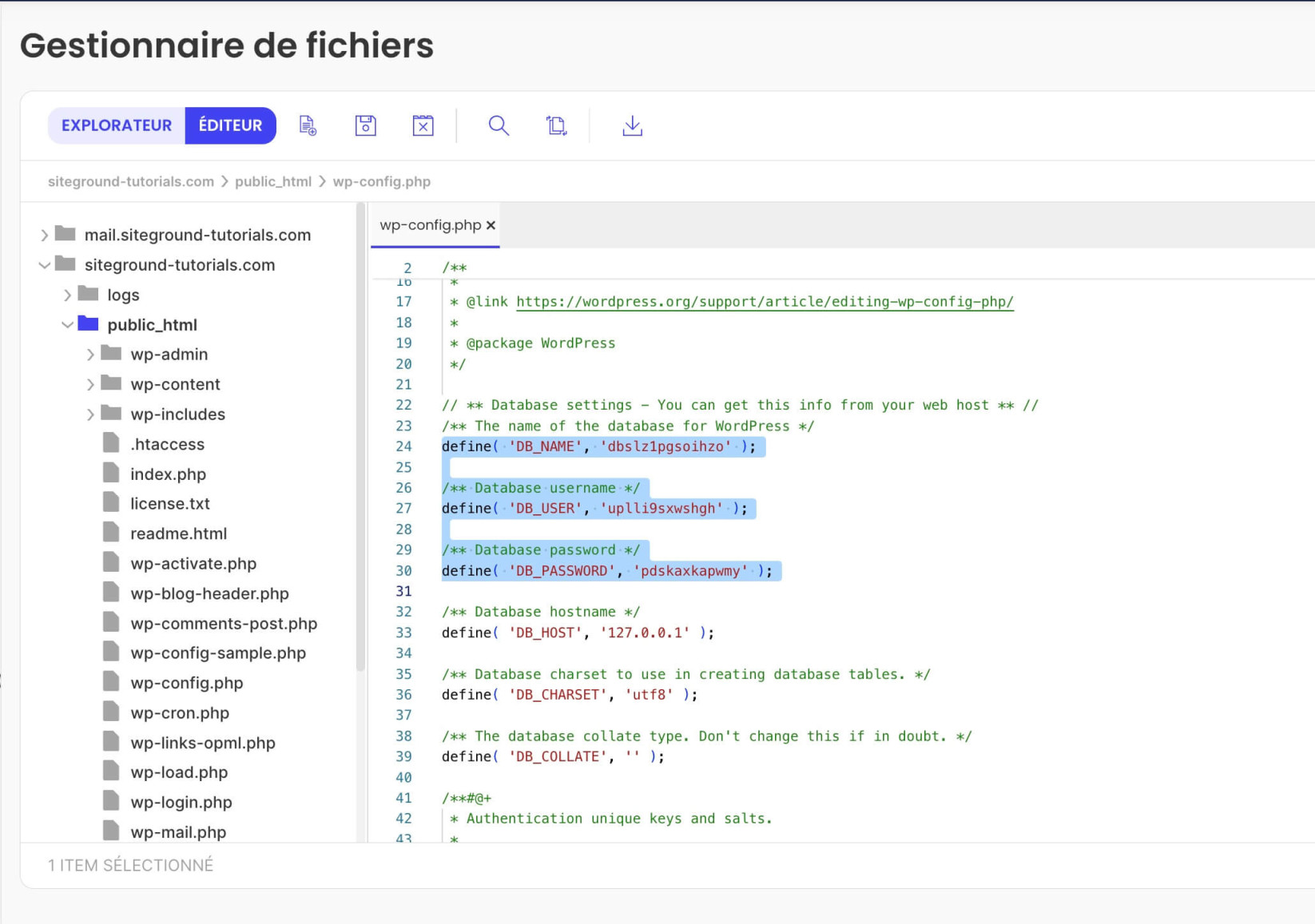Click the wp-includes folder icon
The width and height of the screenshot is (1315, 924).
coord(112,413)
